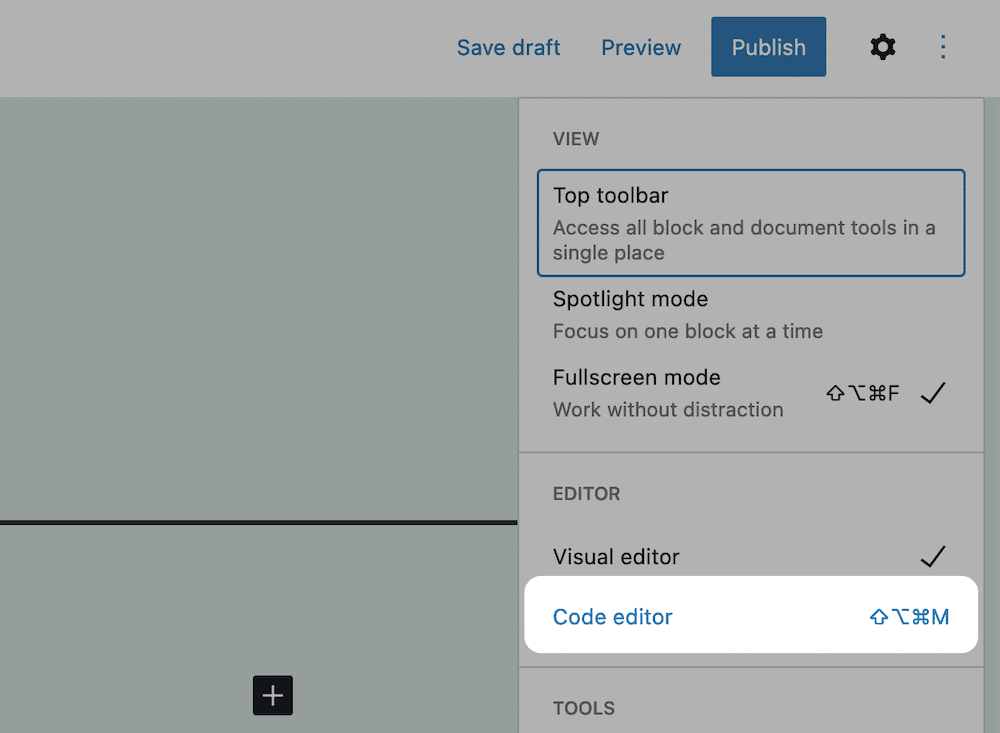Click the Save draft link
Screen dimensions: 1000x733
[508, 47]
